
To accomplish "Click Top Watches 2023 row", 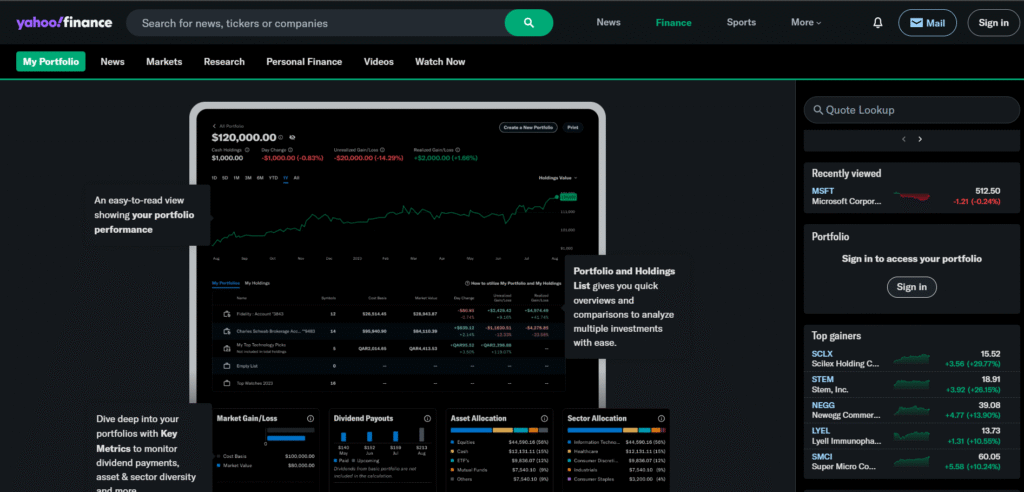I will click(389, 383).
